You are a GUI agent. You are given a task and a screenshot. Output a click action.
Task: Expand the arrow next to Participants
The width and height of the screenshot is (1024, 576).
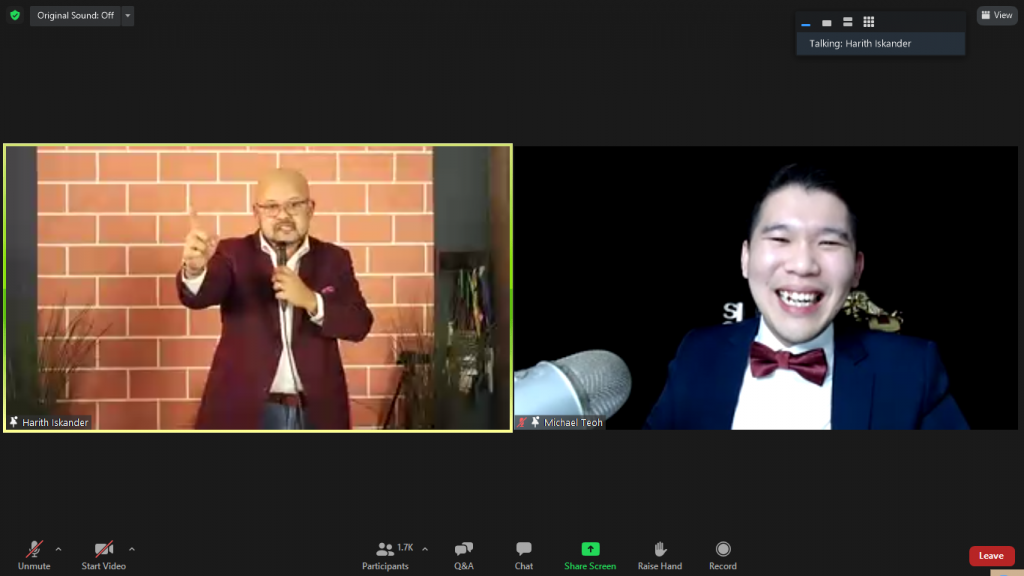point(425,549)
